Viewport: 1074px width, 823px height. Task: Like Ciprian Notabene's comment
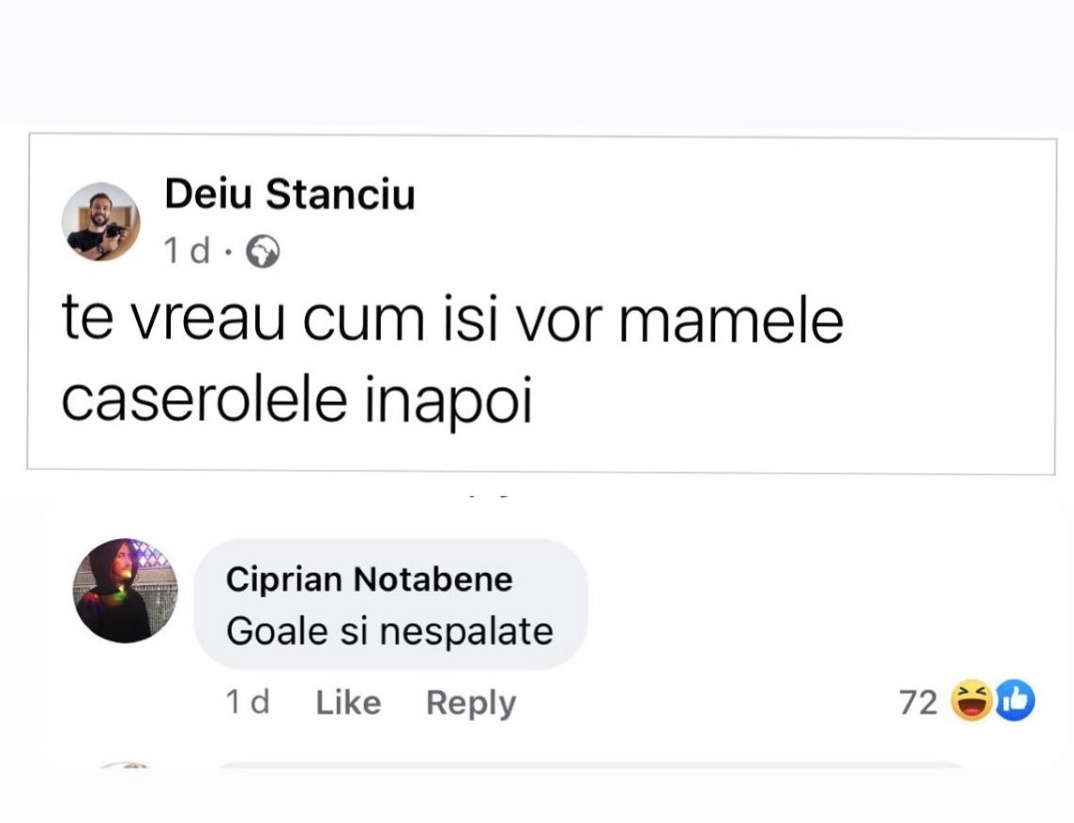point(348,703)
